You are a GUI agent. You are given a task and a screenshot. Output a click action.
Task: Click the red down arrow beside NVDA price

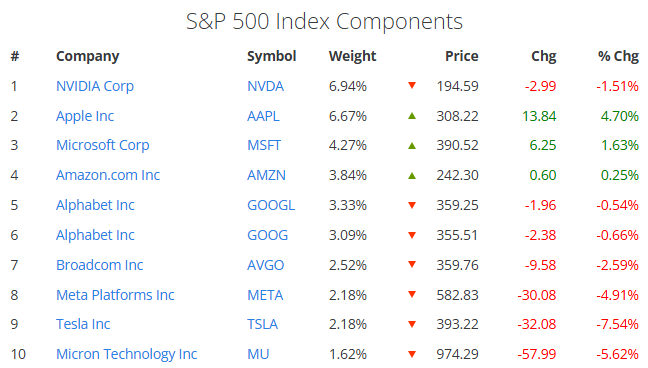[412, 86]
